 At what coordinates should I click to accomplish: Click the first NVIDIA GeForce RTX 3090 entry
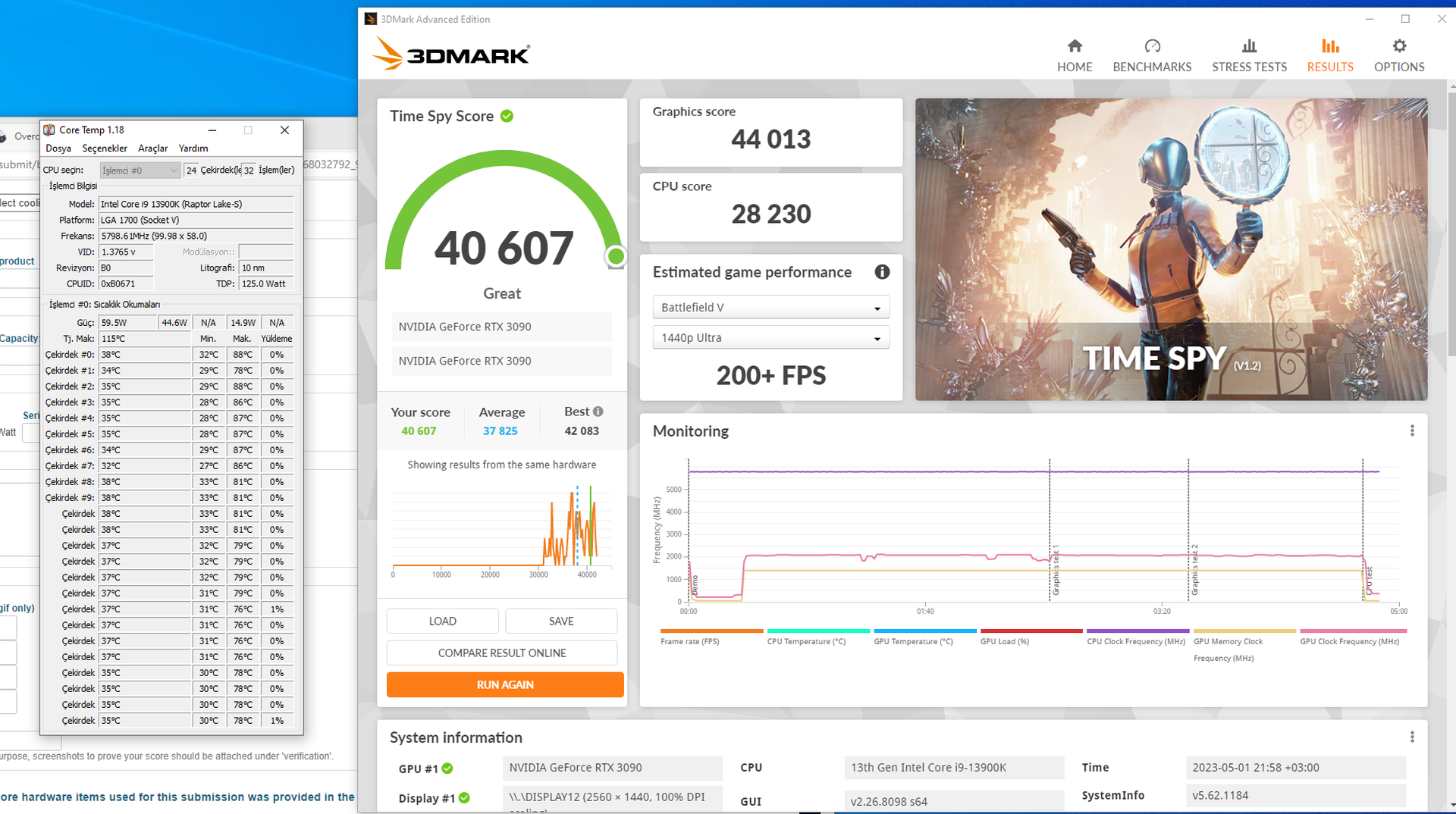pyautogui.click(x=502, y=327)
